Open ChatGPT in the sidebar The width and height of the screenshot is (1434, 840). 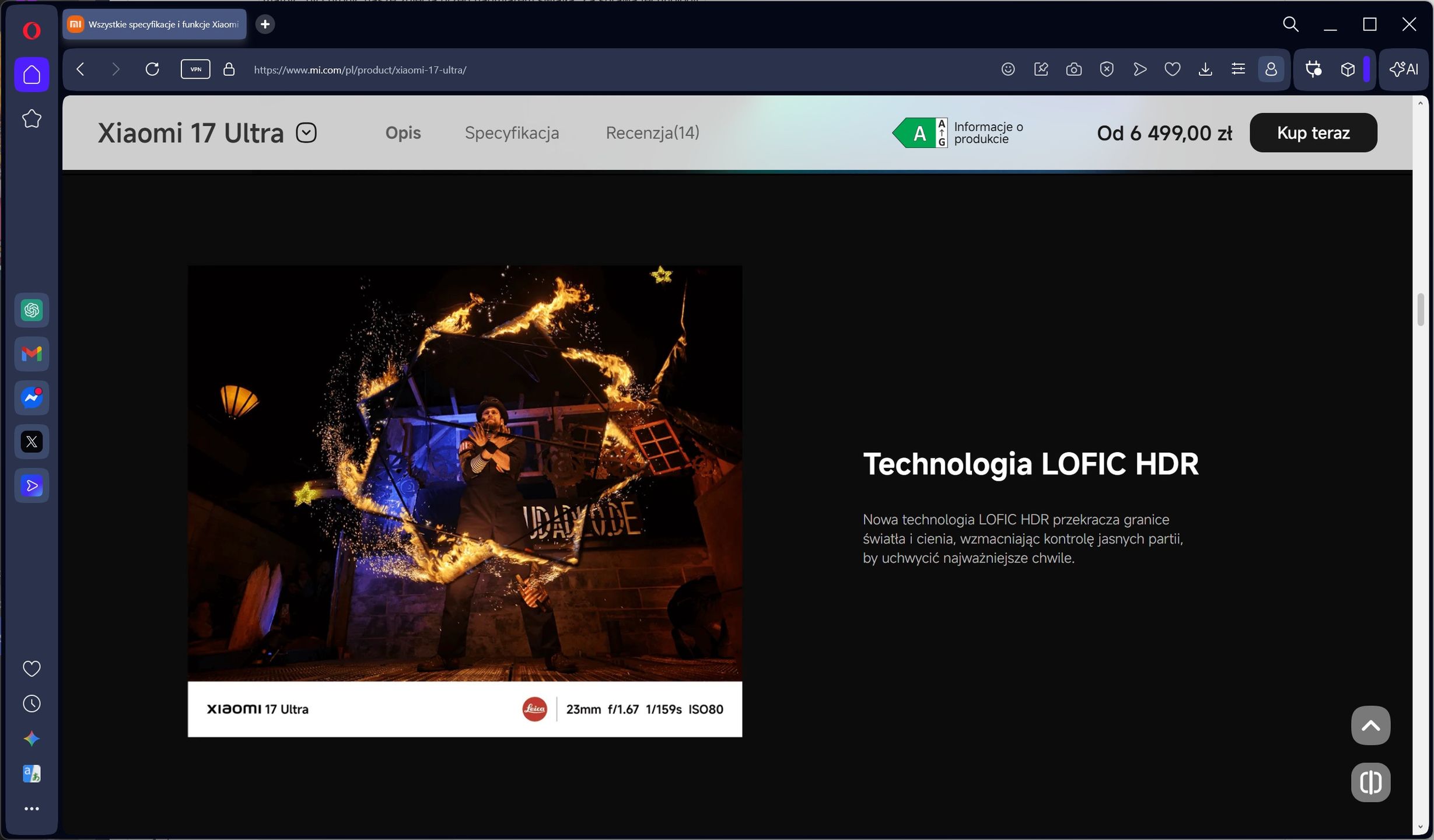[32, 310]
